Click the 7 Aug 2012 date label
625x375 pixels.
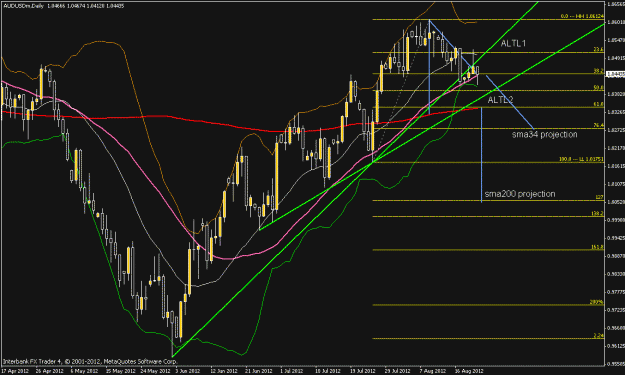click(433, 371)
